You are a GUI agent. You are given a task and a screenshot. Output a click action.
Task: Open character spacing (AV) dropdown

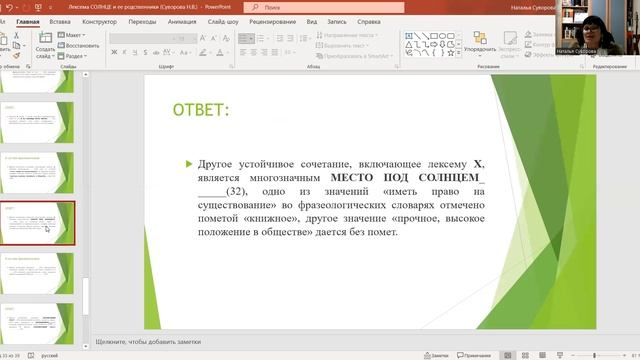(168, 52)
